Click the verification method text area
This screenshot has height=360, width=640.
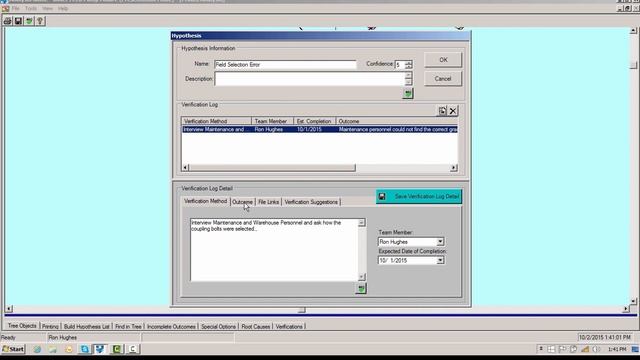pyautogui.click(x=274, y=250)
